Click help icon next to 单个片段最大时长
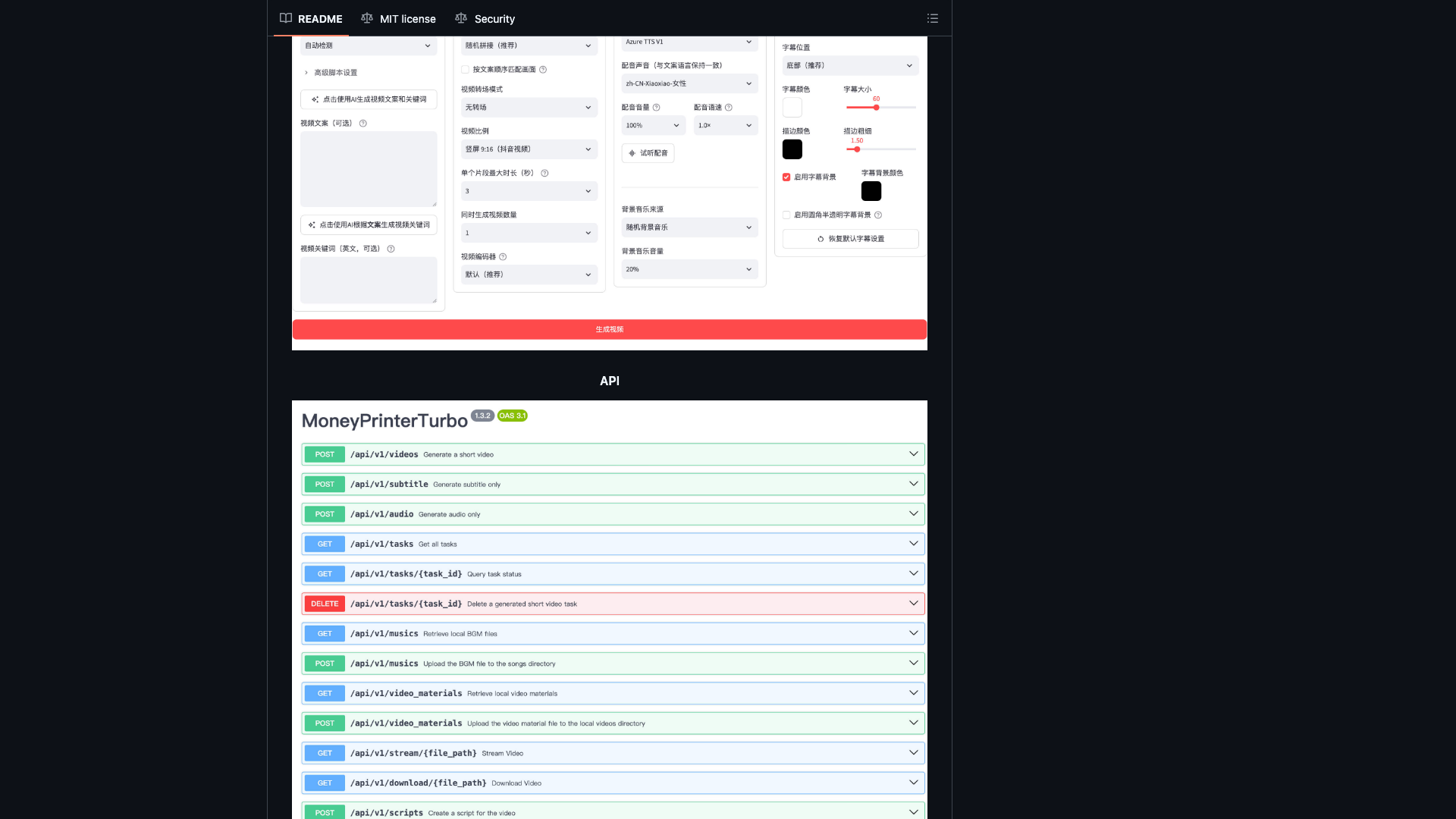1456x819 pixels. (x=544, y=174)
